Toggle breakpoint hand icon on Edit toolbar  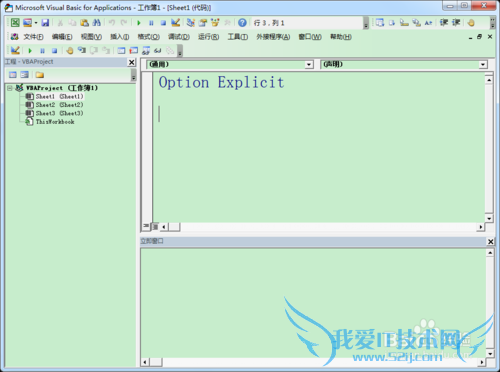tap(471, 23)
